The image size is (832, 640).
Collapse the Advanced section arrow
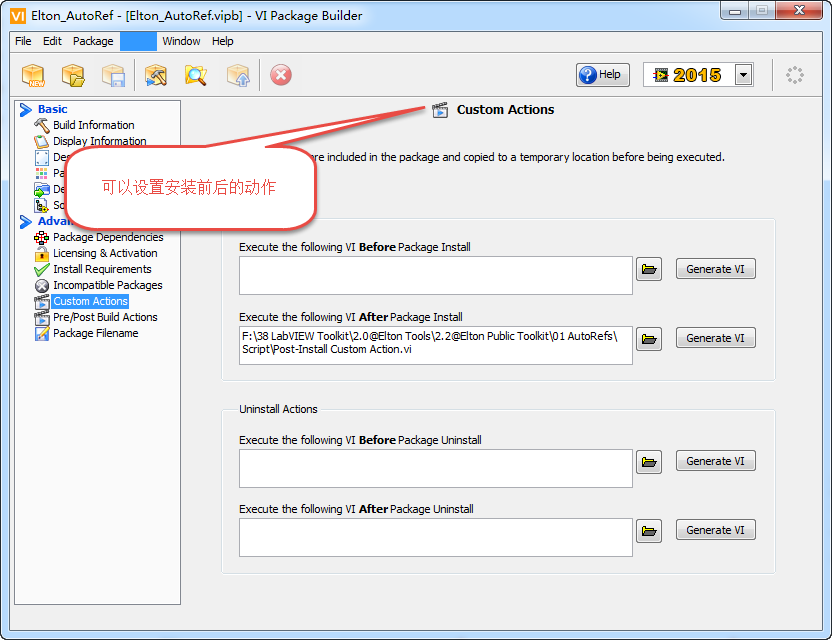click(25, 221)
